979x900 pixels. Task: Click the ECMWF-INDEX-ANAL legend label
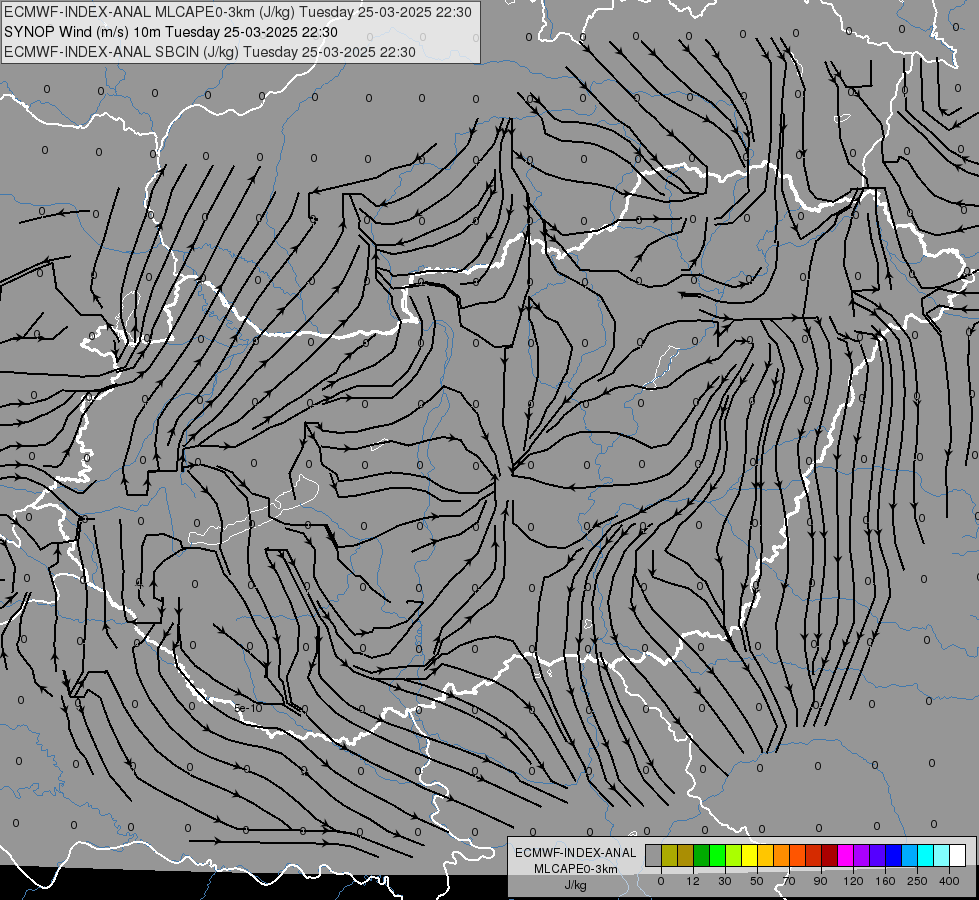(576, 853)
